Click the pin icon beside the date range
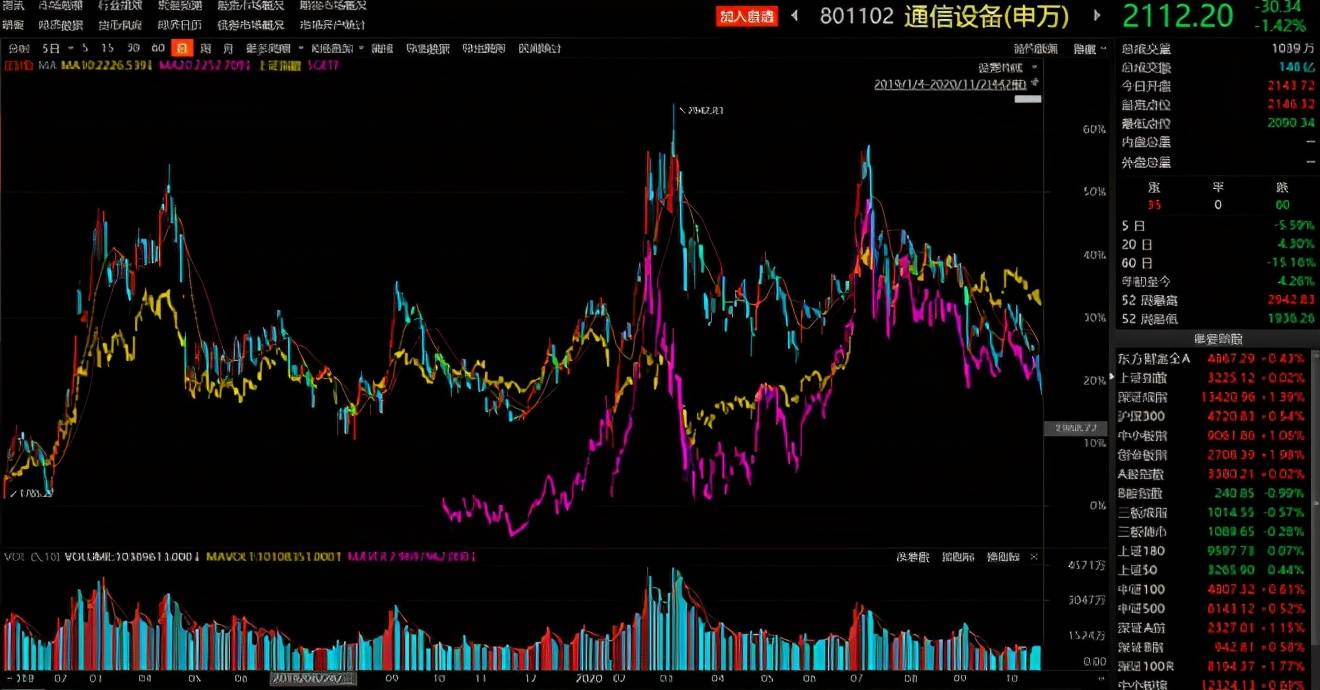Image resolution: width=1320 pixels, height=690 pixels. click(x=1035, y=83)
